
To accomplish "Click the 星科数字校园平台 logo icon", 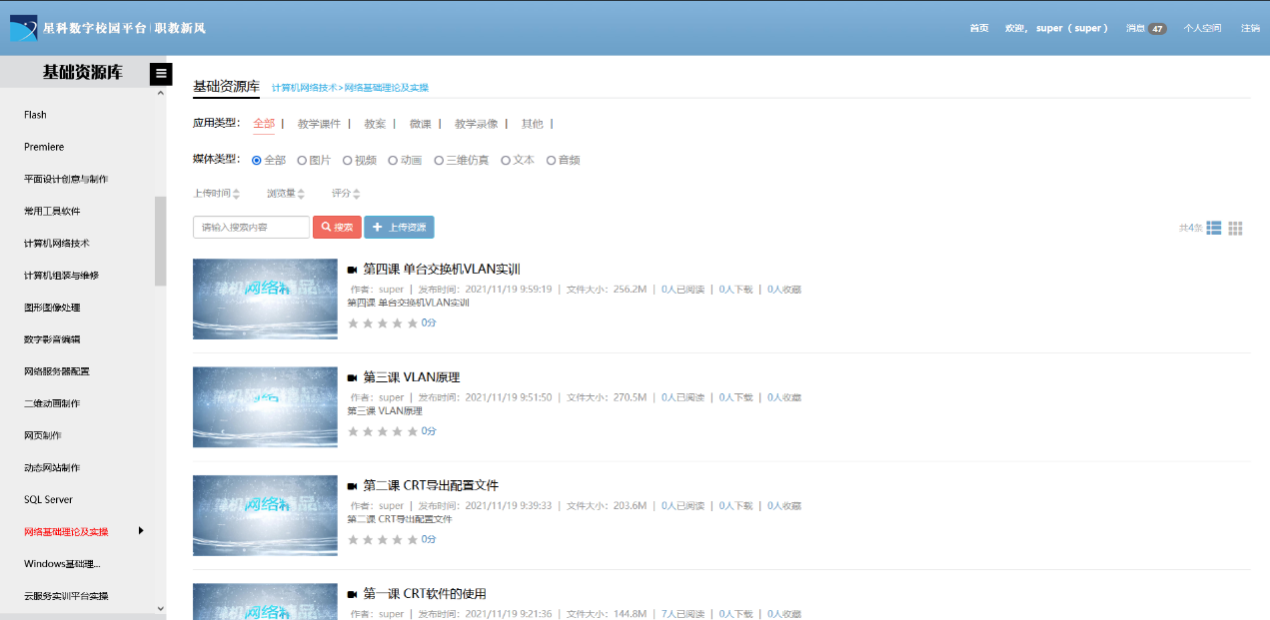I will [23, 28].
